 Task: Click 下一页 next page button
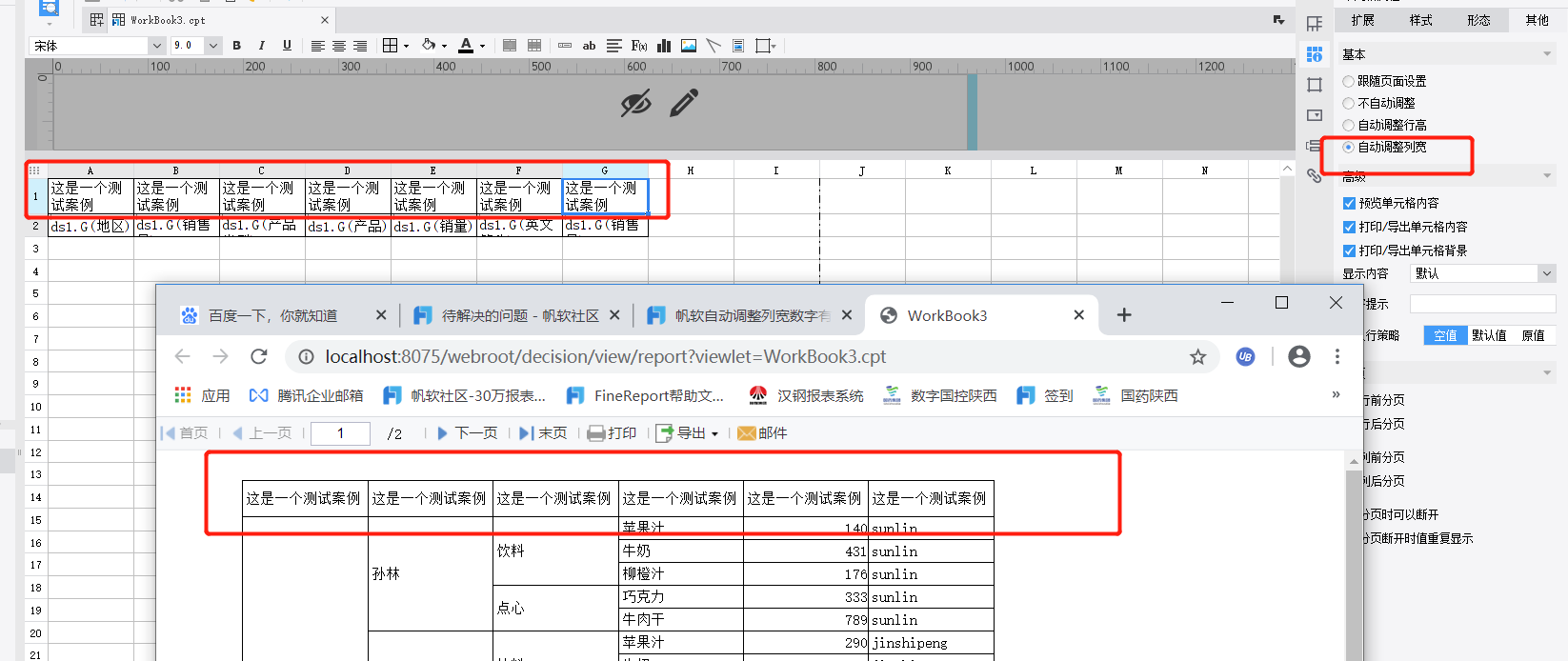(467, 433)
